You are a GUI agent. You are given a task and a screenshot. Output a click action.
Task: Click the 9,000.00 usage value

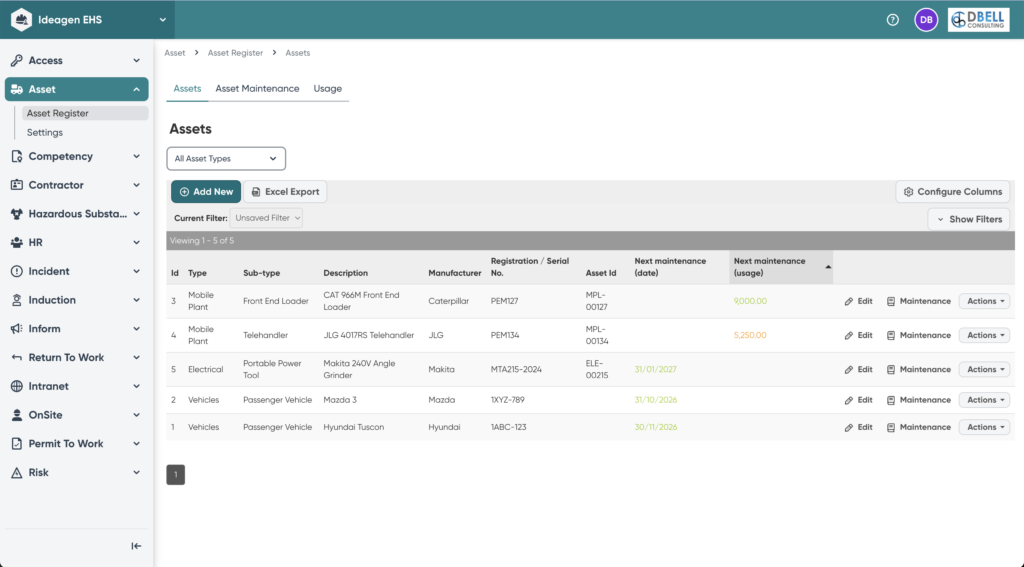pyautogui.click(x=750, y=301)
